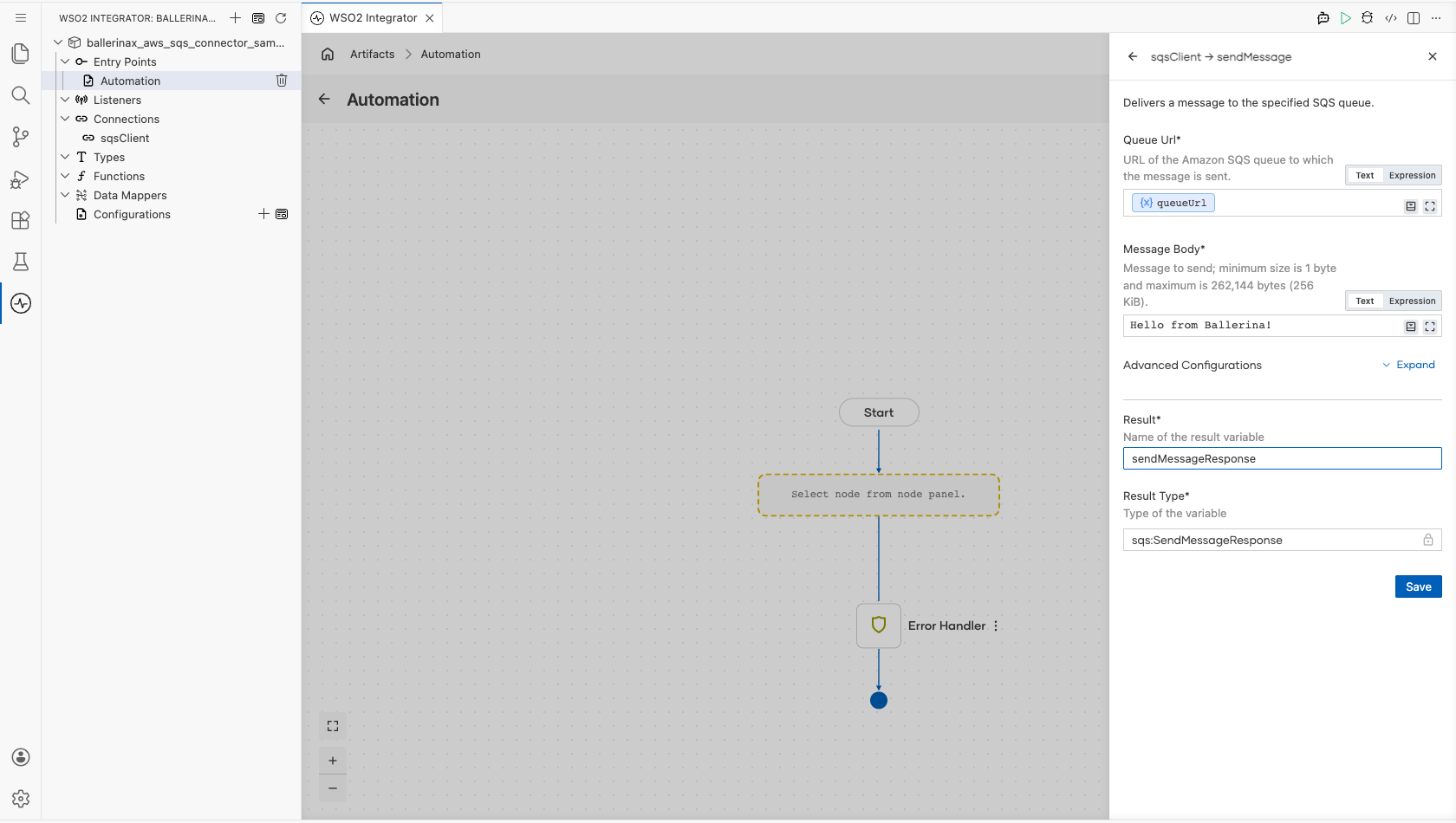Viewport: 1456px width, 823px height.
Task: Switch Queue Url input to Text mode
Action: pyautogui.click(x=1365, y=175)
